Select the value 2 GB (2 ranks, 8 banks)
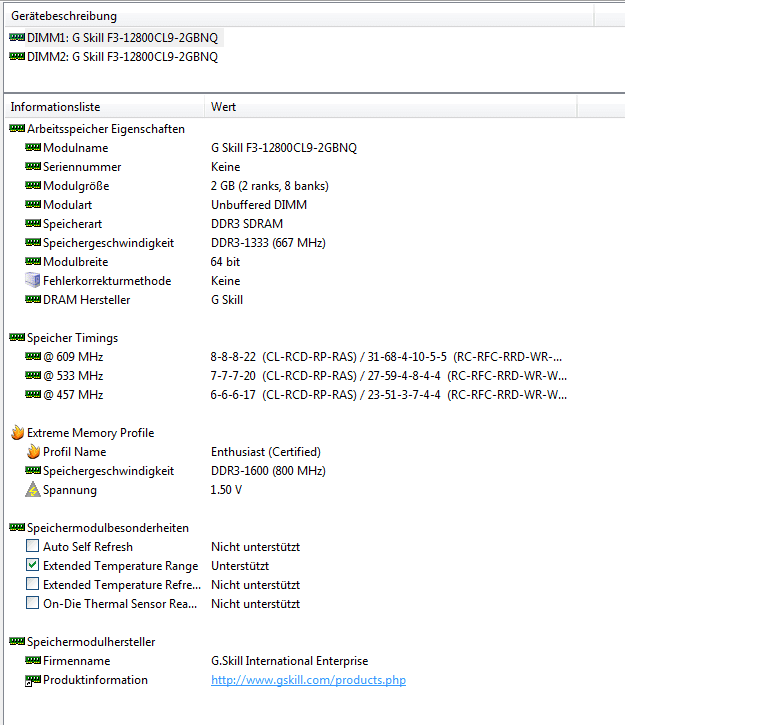Screen dimensions: 768x725 270,186
